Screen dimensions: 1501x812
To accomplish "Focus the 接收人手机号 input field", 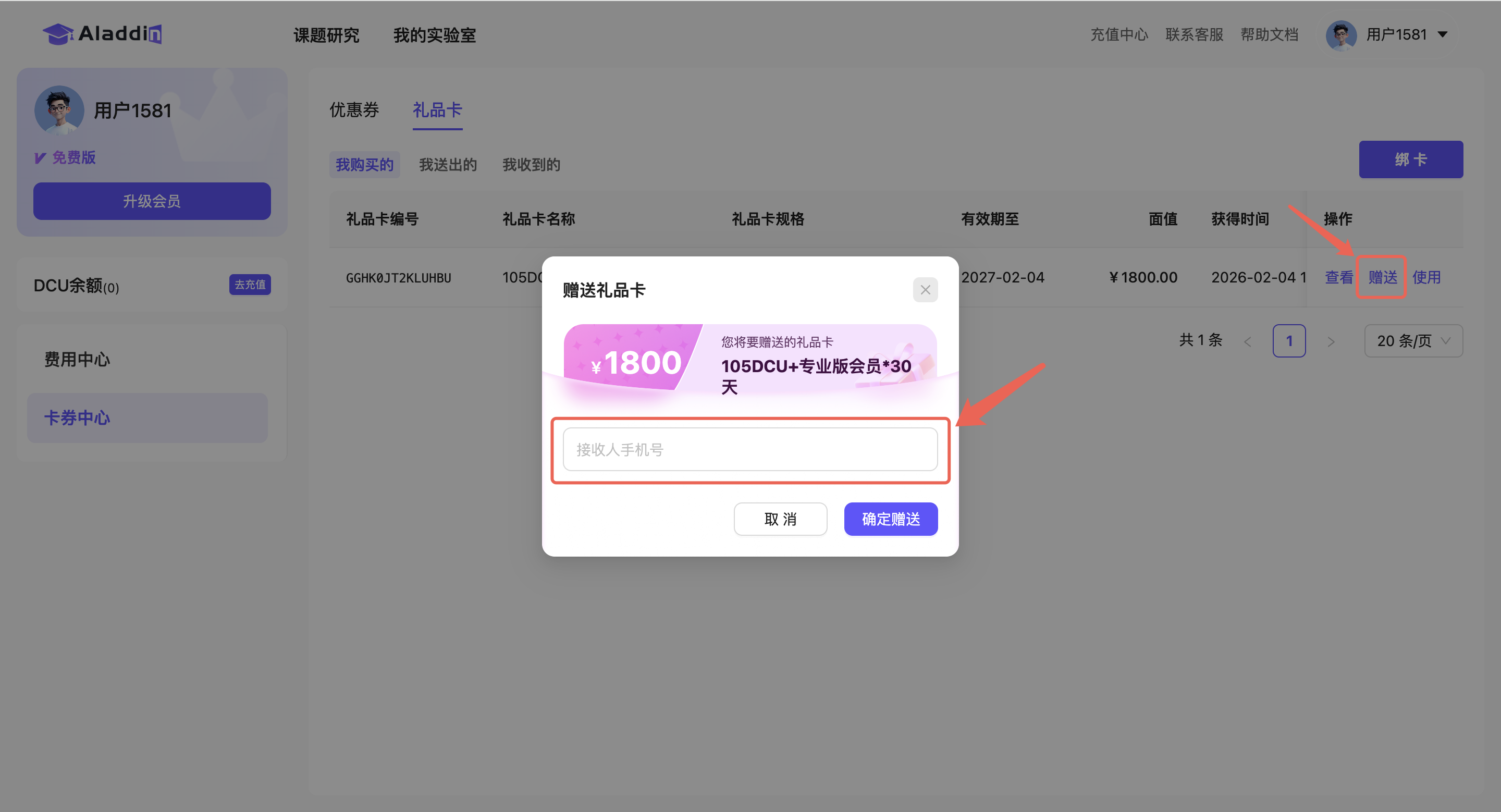I will pyautogui.click(x=750, y=449).
